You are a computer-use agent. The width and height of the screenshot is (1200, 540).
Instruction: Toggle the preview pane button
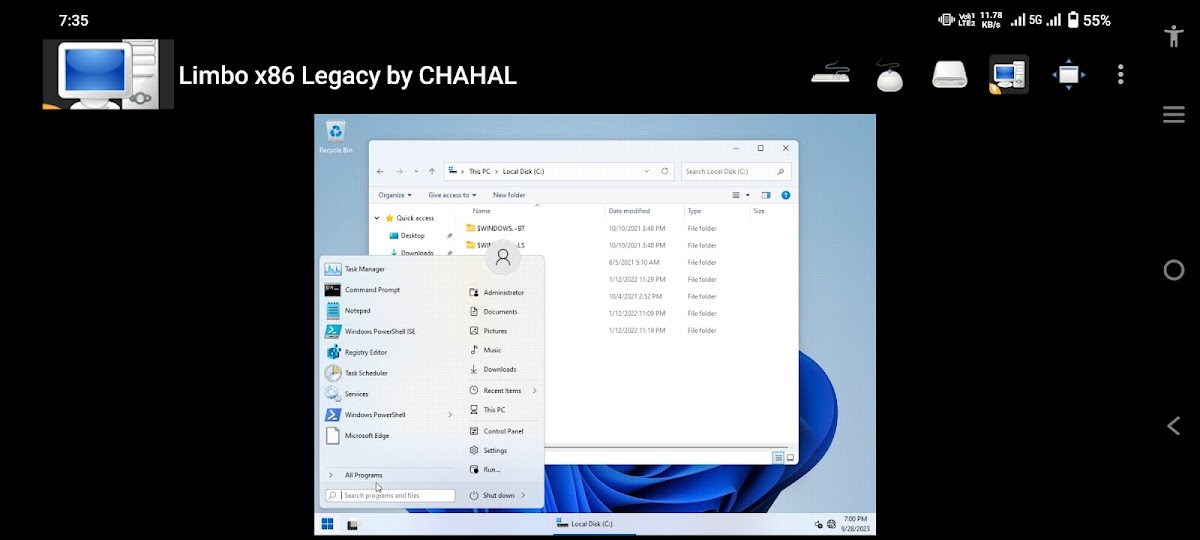pos(766,195)
